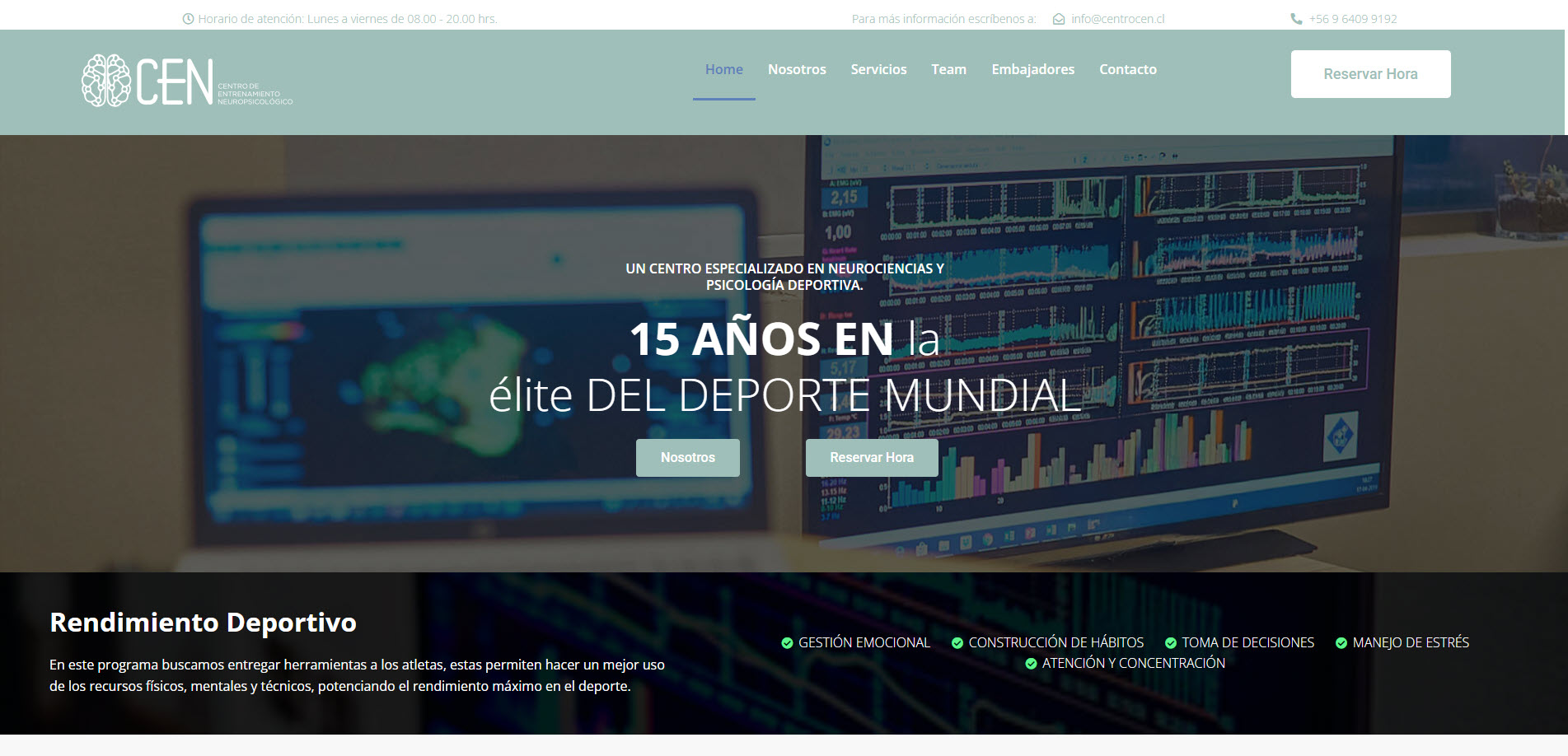Click the CEN brain logo
1568x756 pixels.
click(187, 81)
